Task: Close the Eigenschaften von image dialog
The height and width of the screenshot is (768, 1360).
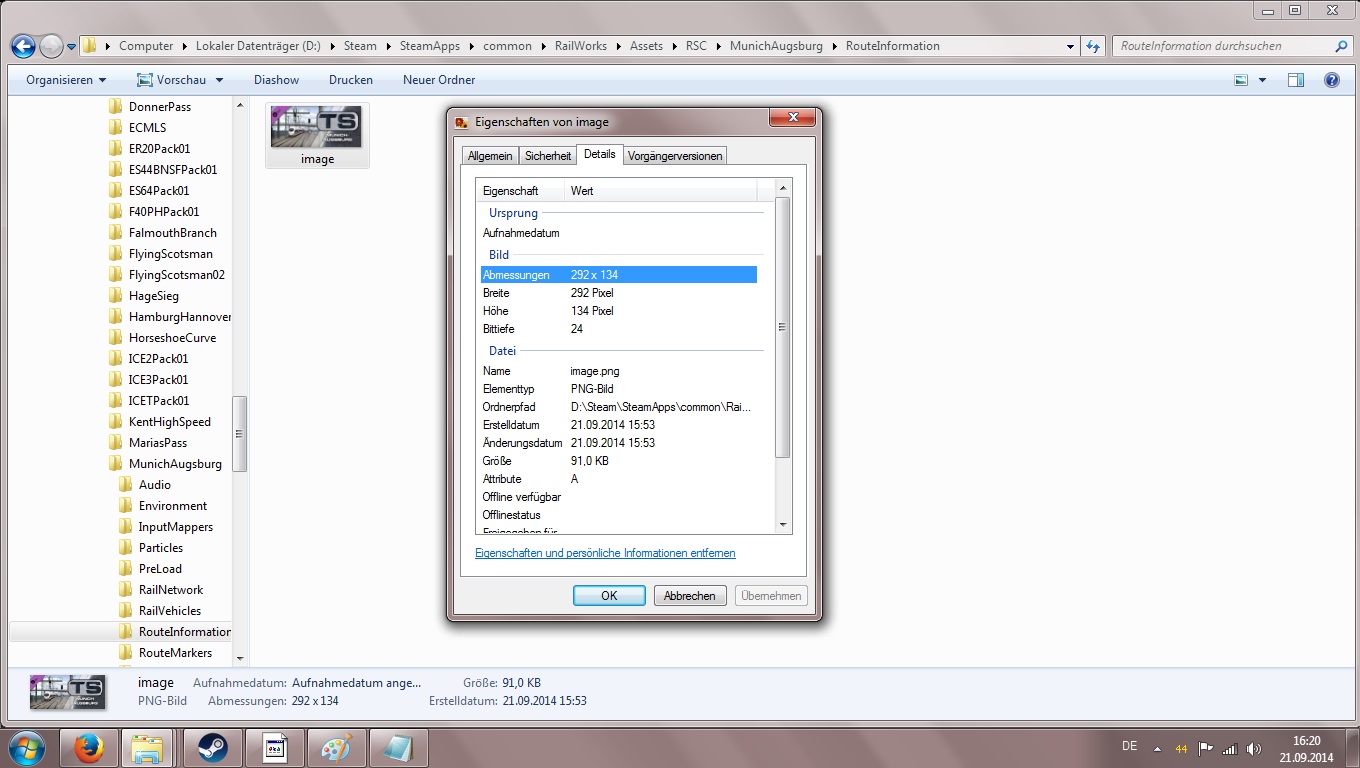Action: click(793, 118)
